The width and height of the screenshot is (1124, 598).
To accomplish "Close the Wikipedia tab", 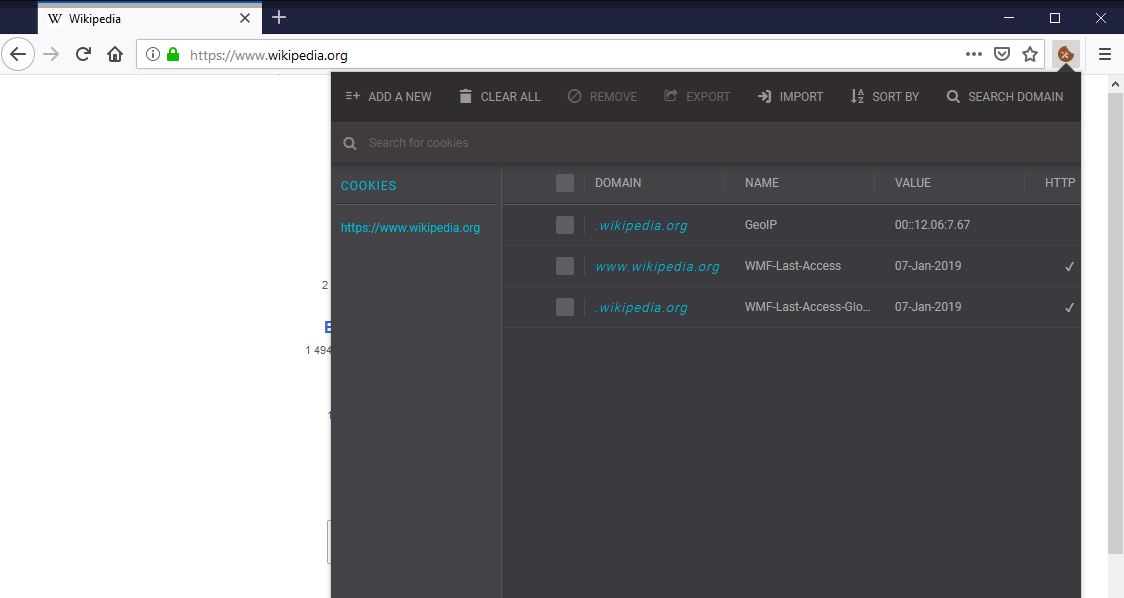I will [244, 19].
